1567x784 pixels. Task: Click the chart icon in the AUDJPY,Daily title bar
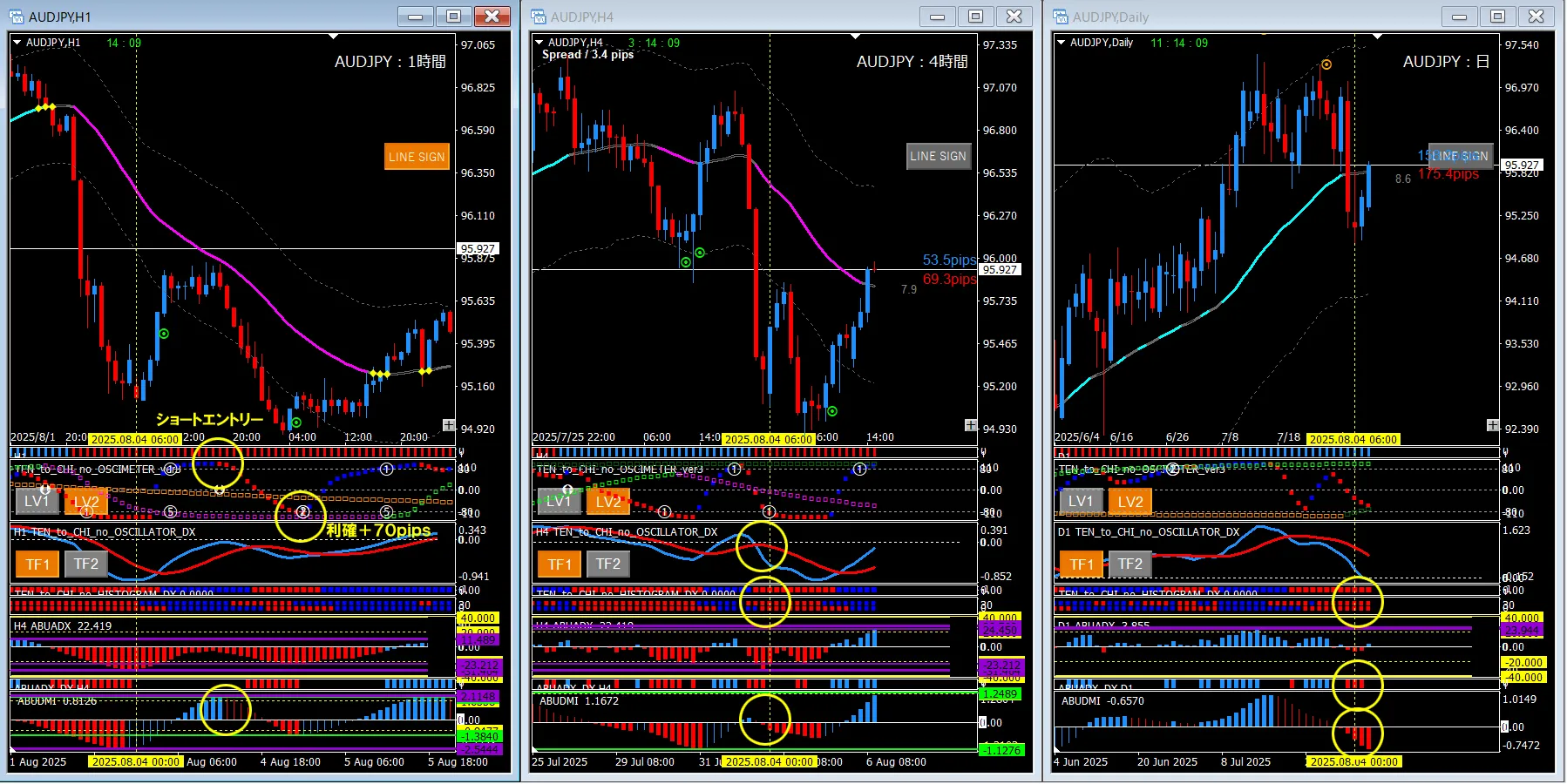1060,17
